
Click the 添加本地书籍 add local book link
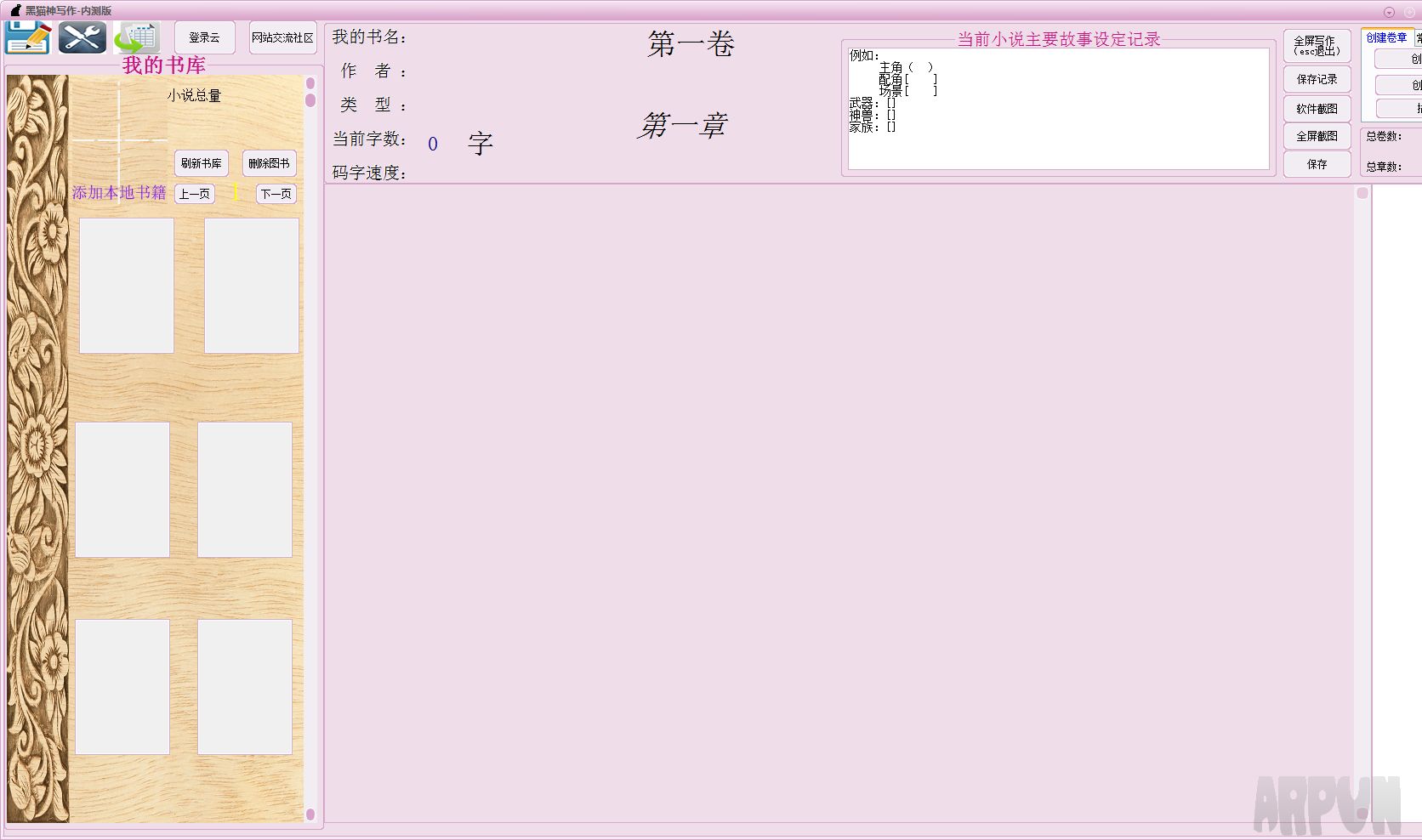click(119, 193)
